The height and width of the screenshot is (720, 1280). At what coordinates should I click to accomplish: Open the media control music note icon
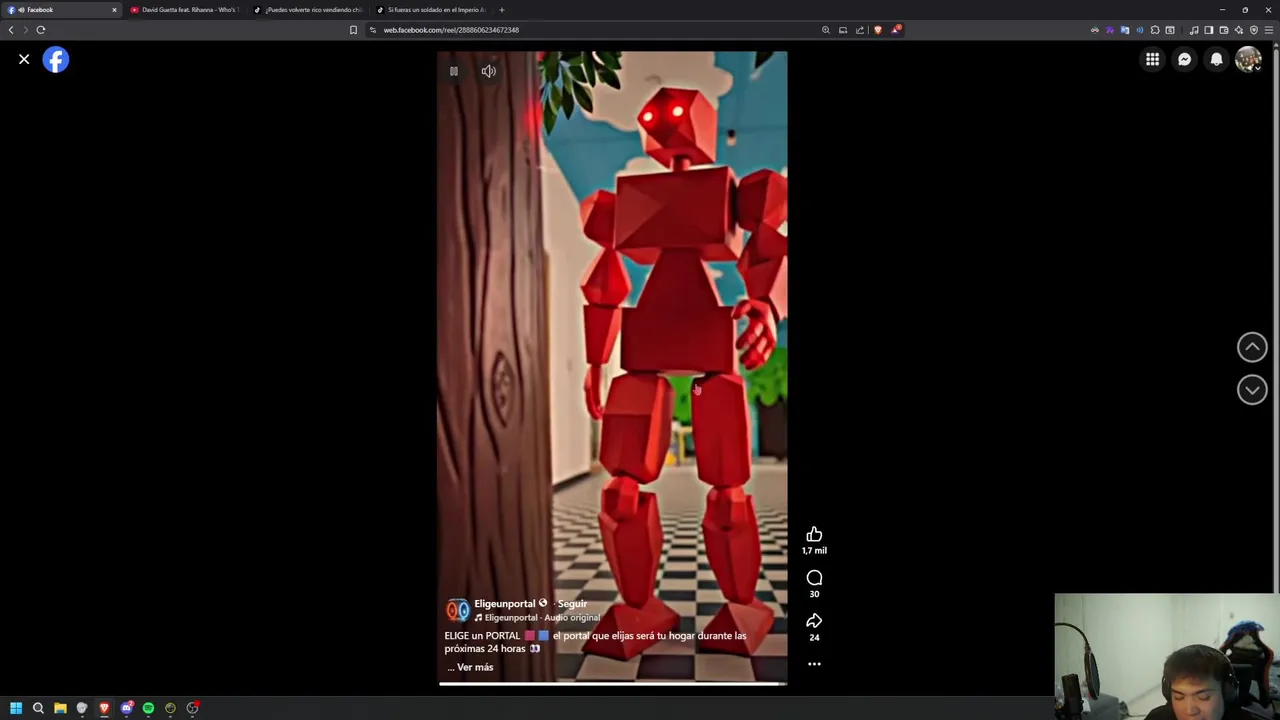click(x=1194, y=30)
